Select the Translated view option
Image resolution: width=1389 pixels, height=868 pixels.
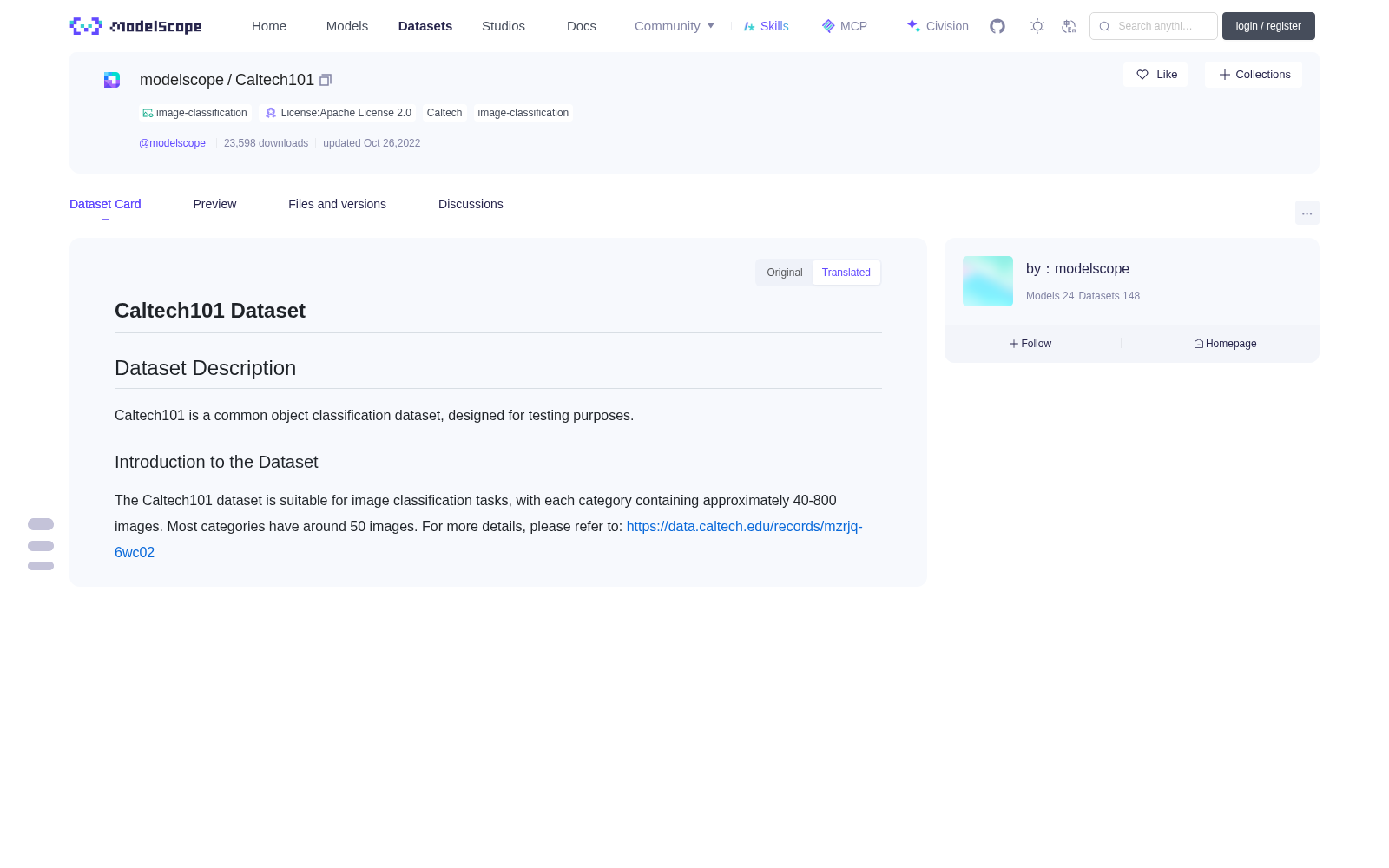tap(846, 273)
